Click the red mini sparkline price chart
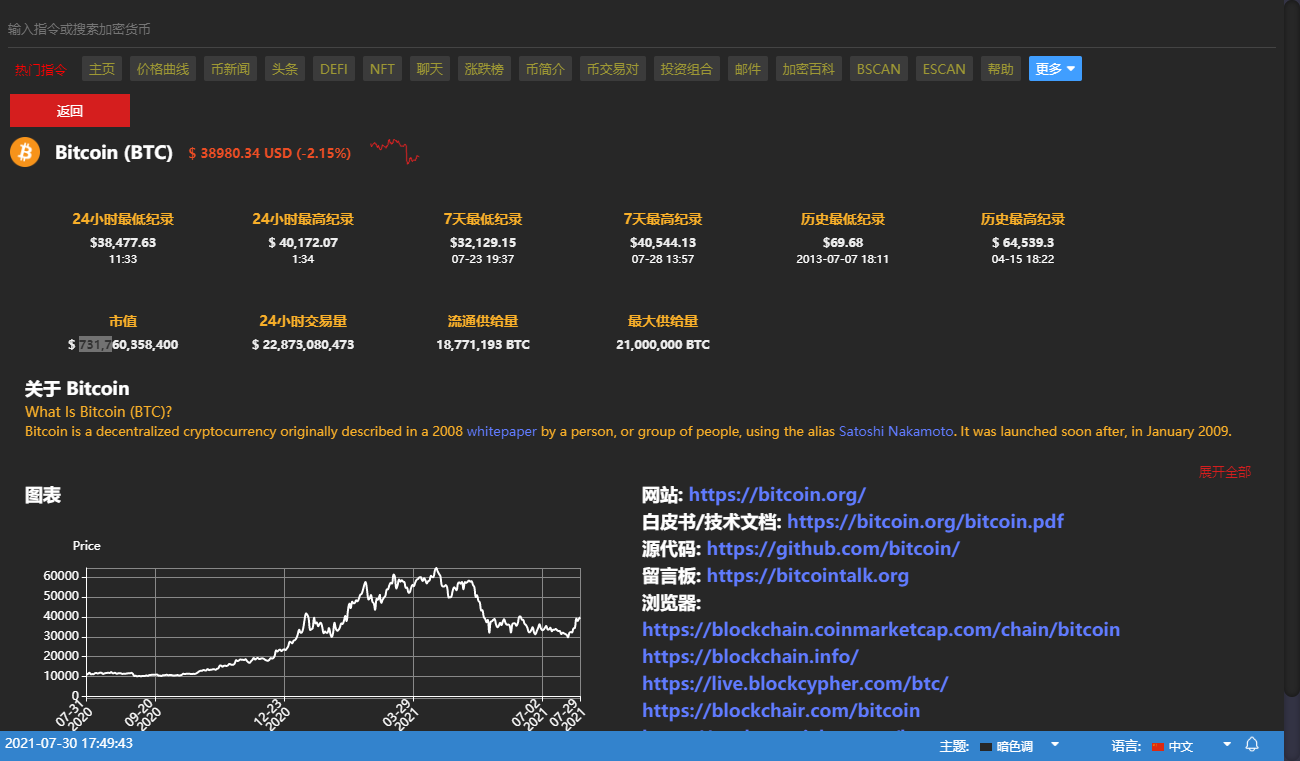Image resolution: width=1300 pixels, height=761 pixels. [394, 151]
